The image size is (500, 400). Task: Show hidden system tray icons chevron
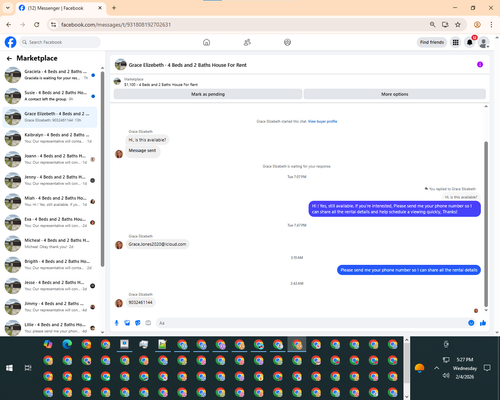(436, 368)
